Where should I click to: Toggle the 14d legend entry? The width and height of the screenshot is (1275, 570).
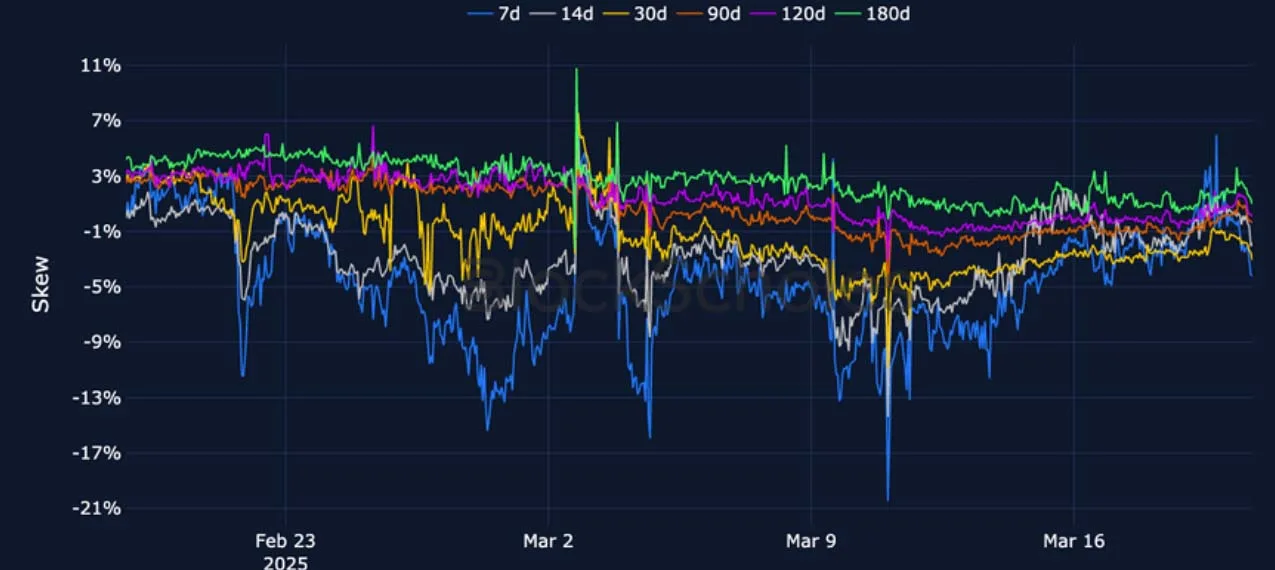point(564,14)
